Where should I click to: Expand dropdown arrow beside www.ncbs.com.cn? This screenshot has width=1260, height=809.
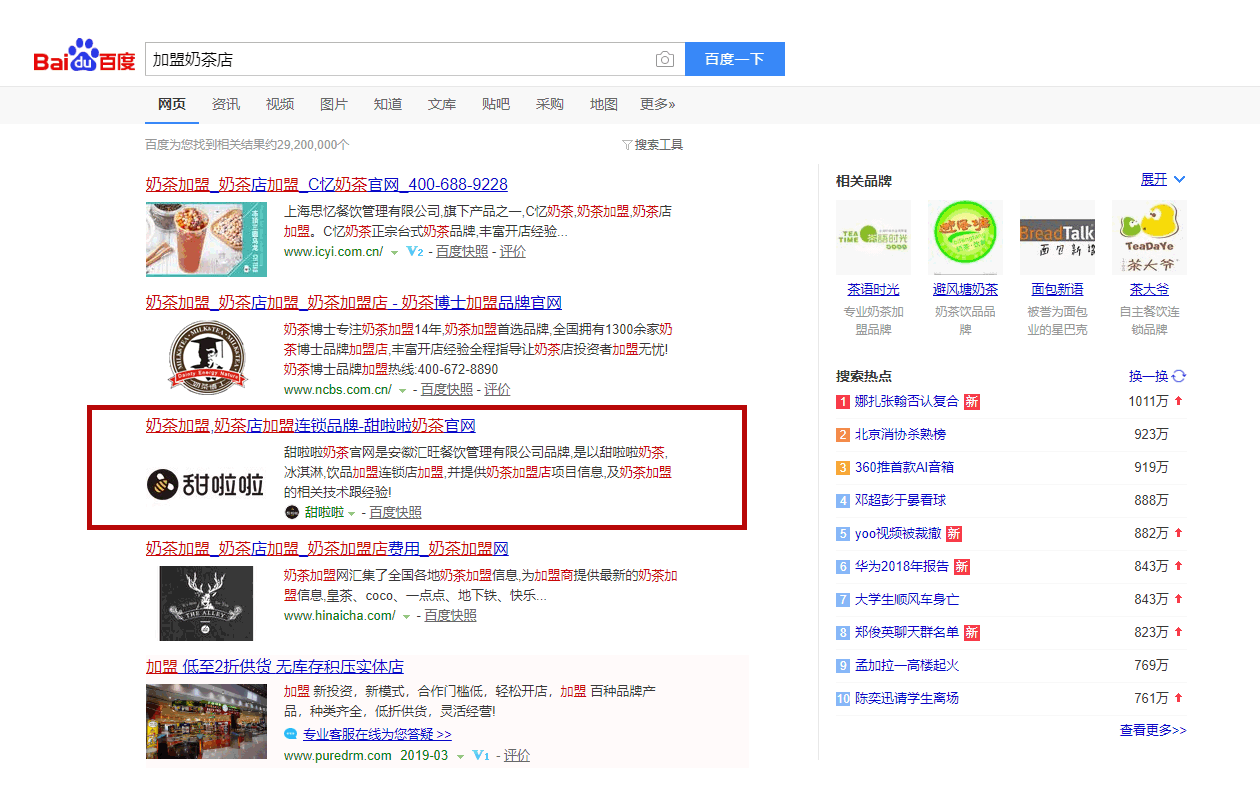[403, 390]
